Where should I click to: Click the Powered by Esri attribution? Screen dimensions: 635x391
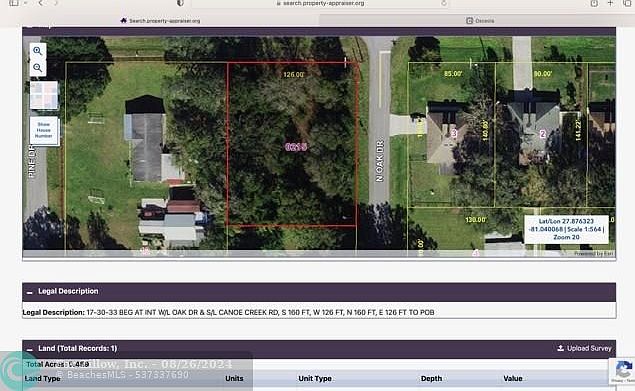pos(594,254)
